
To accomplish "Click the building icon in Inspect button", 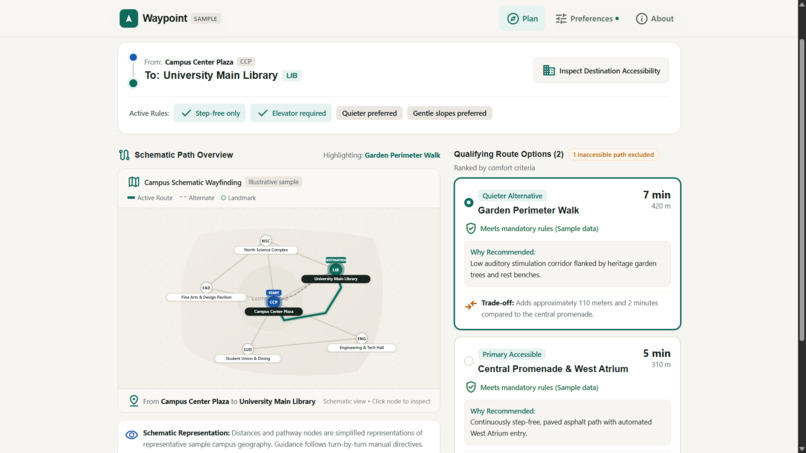I will click(x=548, y=70).
